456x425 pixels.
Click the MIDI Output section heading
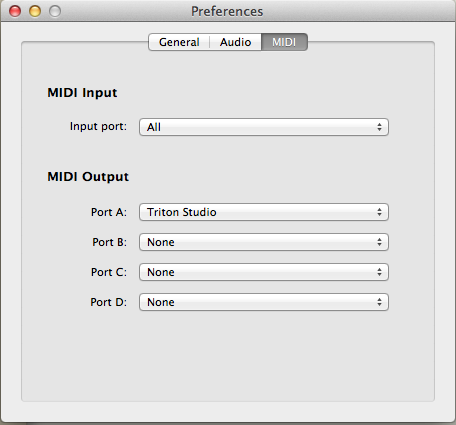pyautogui.click(x=88, y=177)
